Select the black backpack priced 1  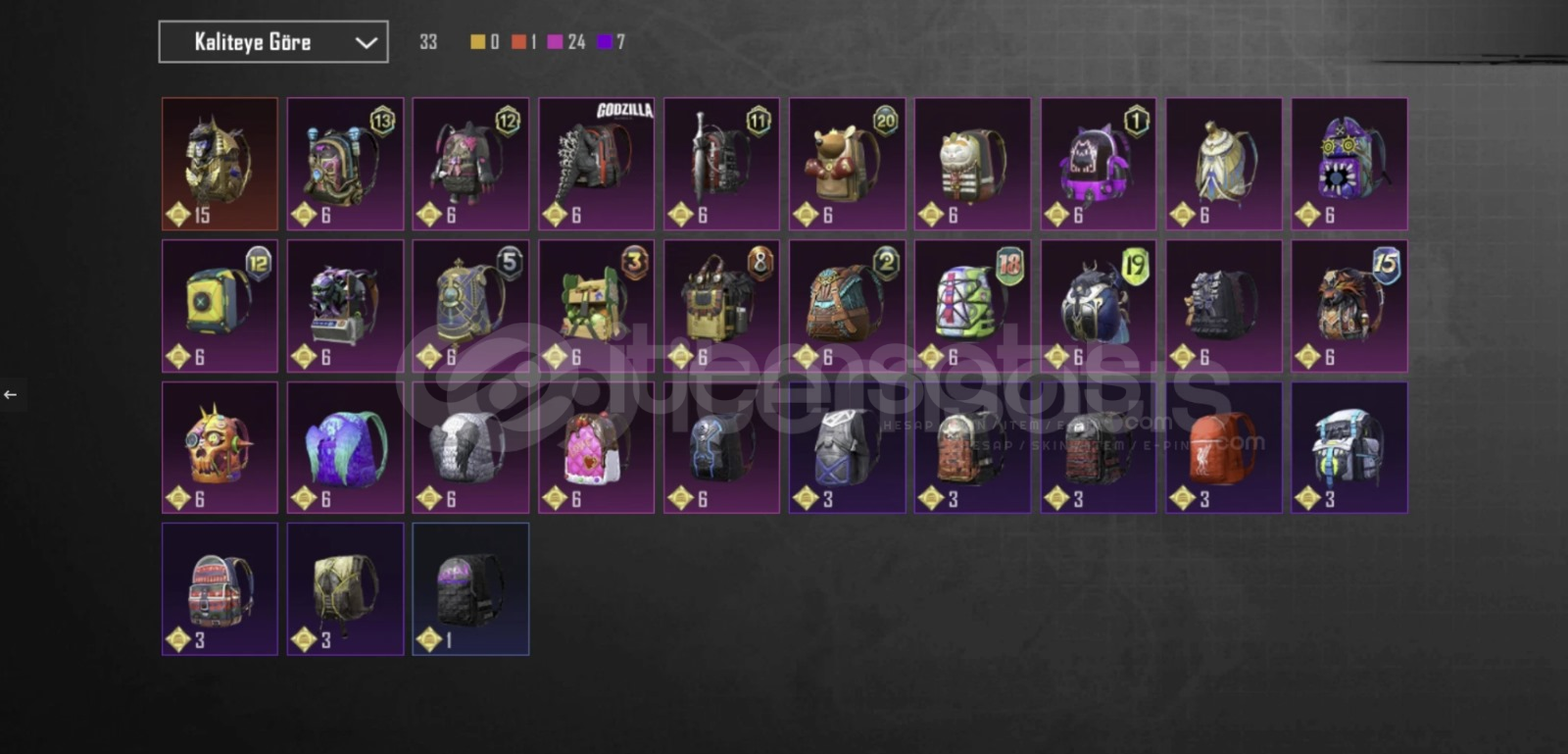pyautogui.click(x=470, y=588)
